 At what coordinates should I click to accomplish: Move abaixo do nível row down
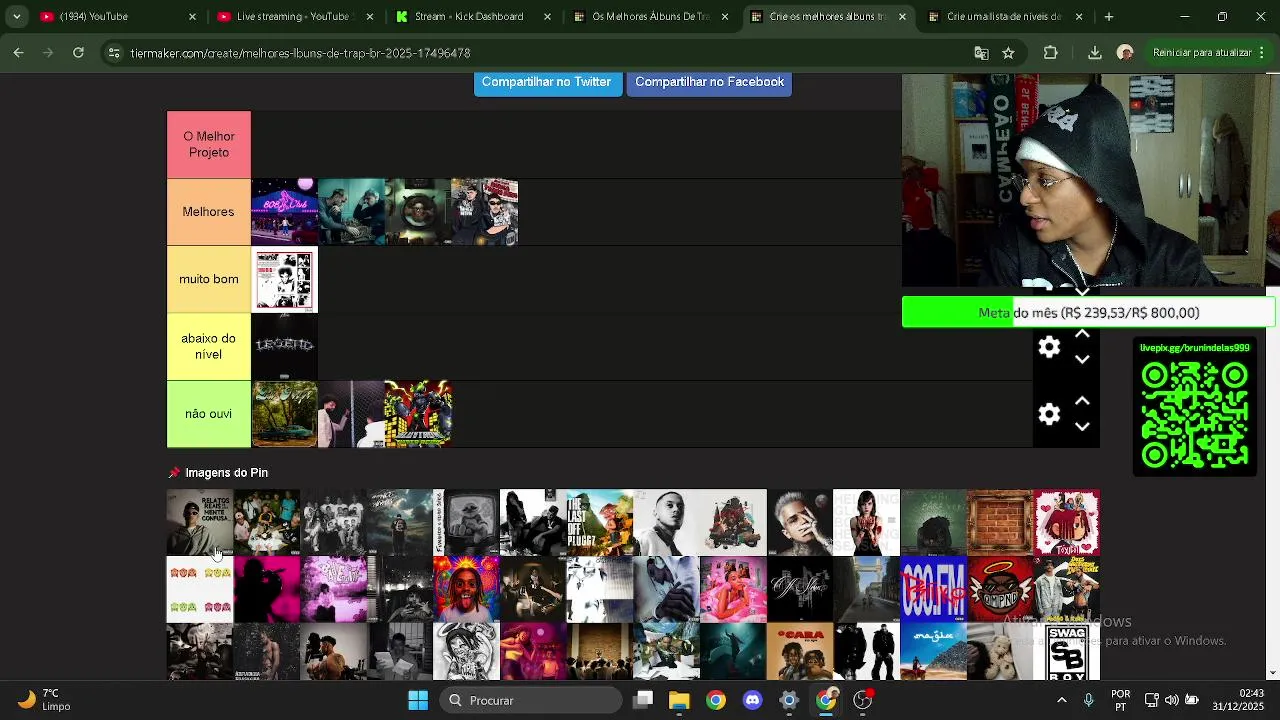pyautogui.click(x=1082, y=360)
